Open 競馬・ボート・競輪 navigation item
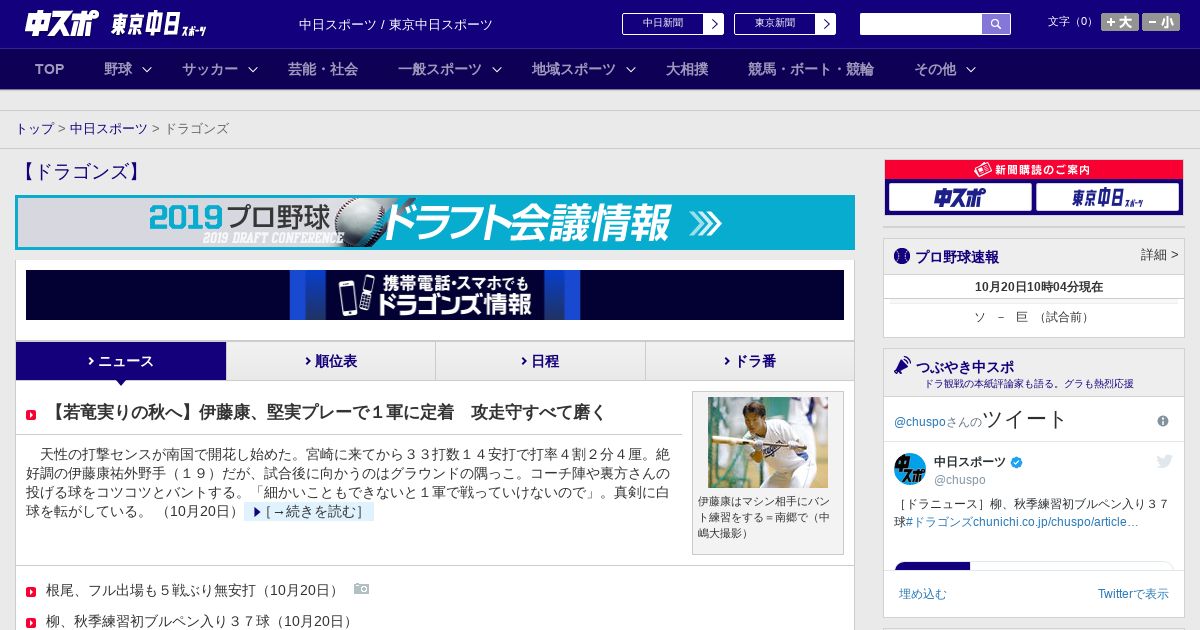Screen dimensions: 1200x630 click(811, 69)
